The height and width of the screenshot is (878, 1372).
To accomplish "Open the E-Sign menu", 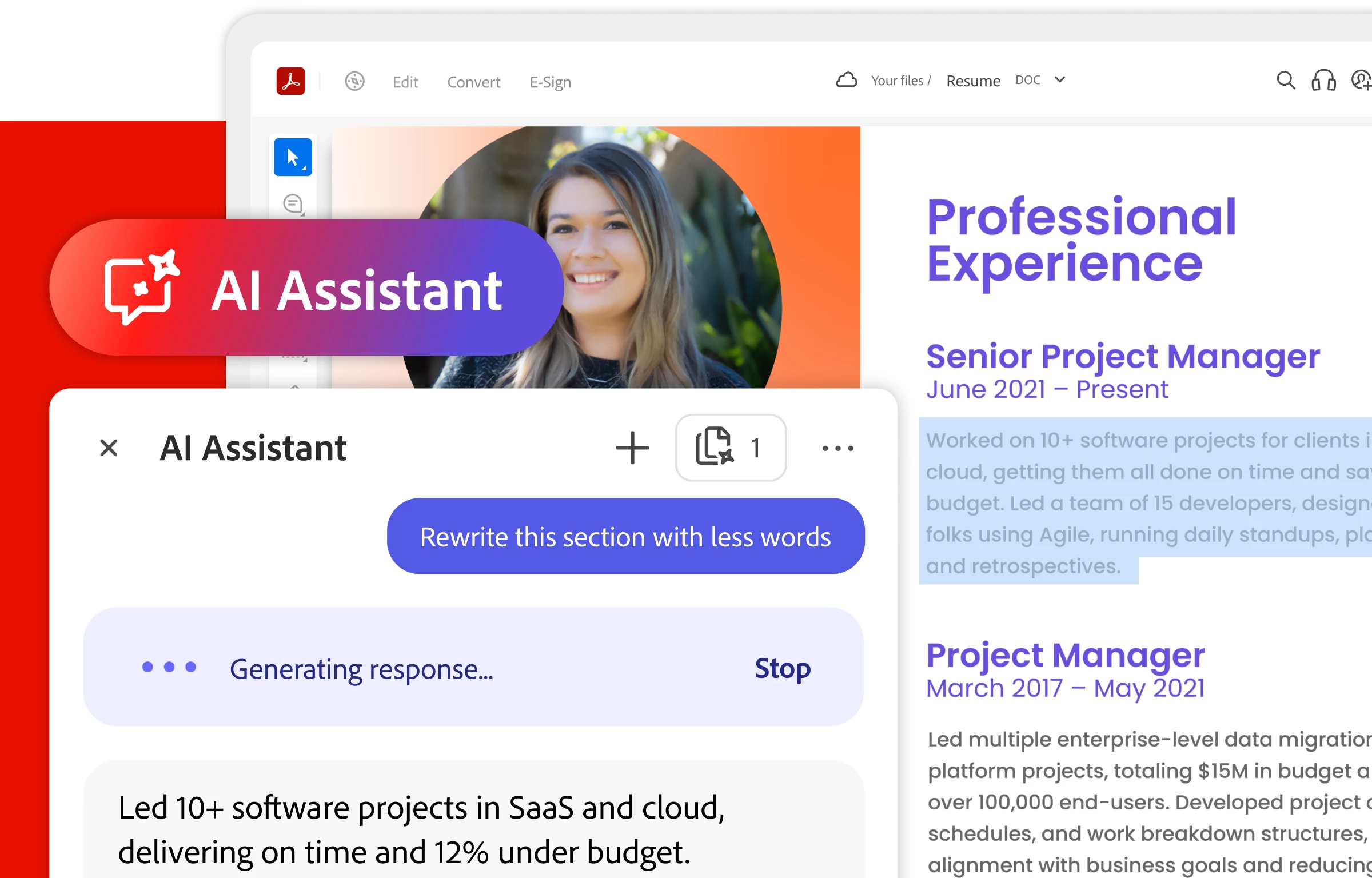I will [x=550, y=82].
